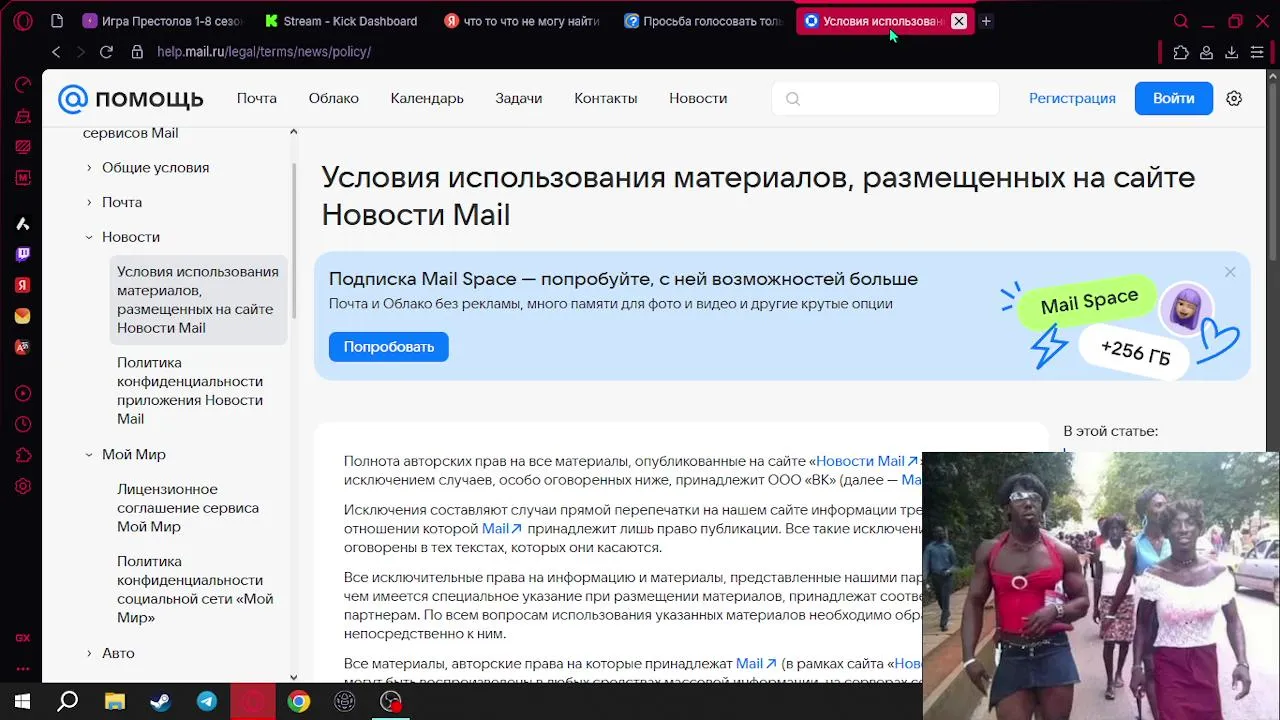Open GX Corner in sidebar
This screenshot has height=720, width=1280.
23,638
